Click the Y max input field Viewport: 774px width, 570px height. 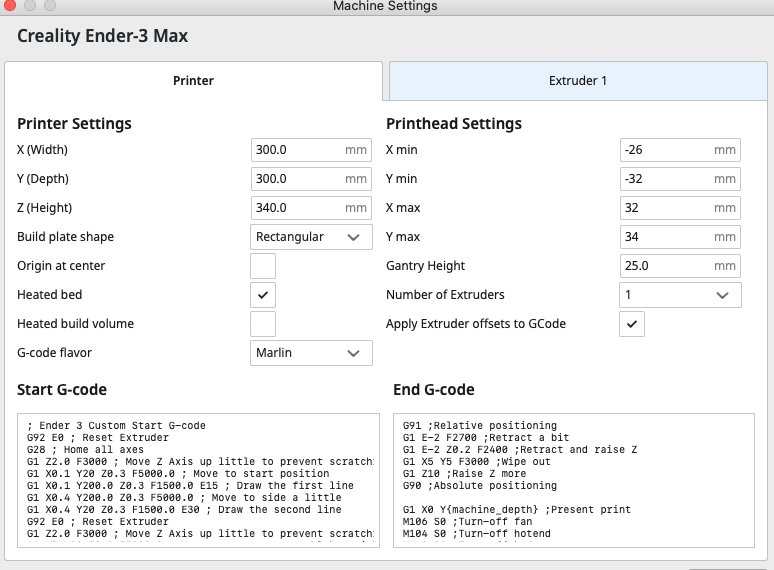(680, 237)
